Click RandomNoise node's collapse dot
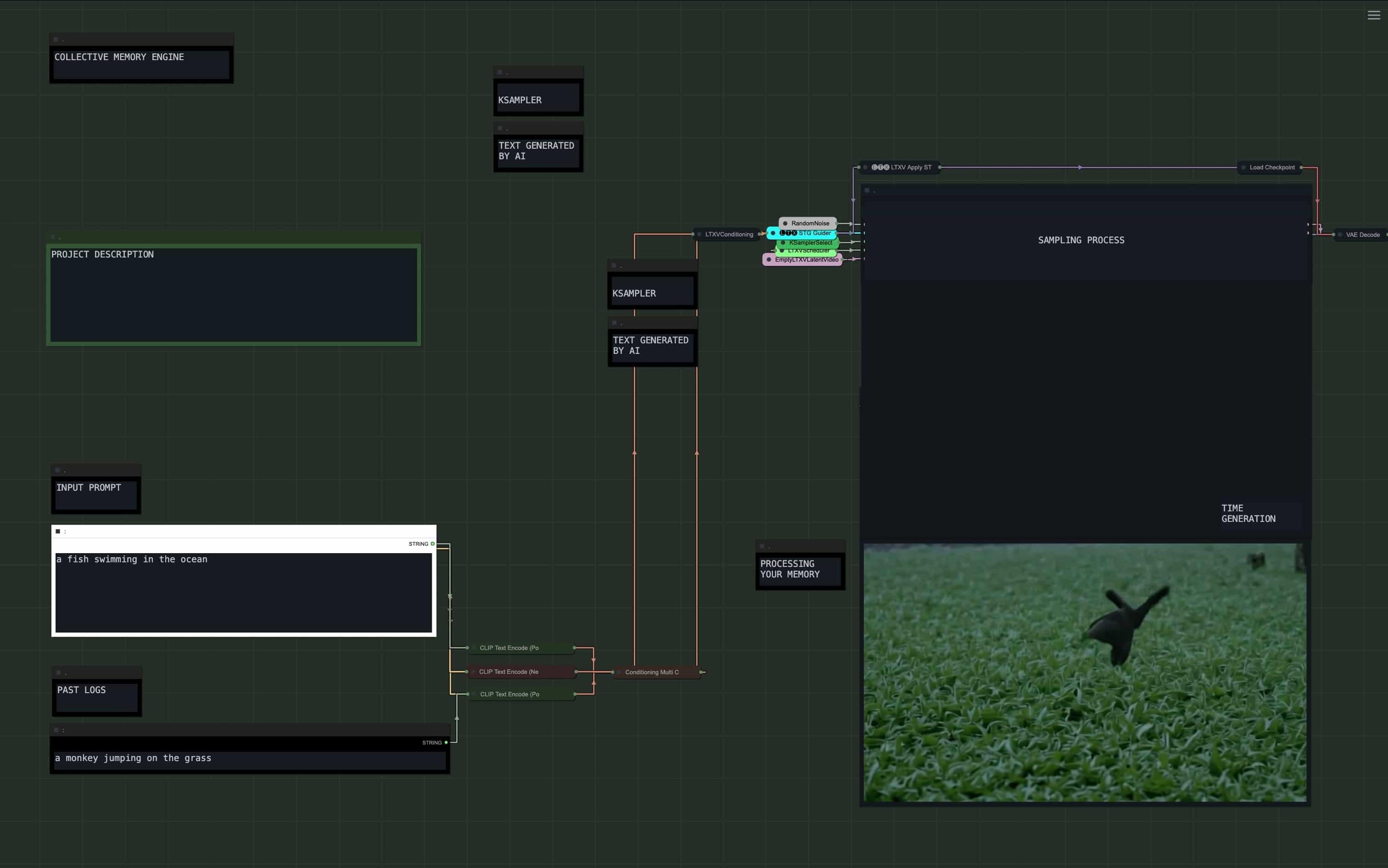 point(785,224)
